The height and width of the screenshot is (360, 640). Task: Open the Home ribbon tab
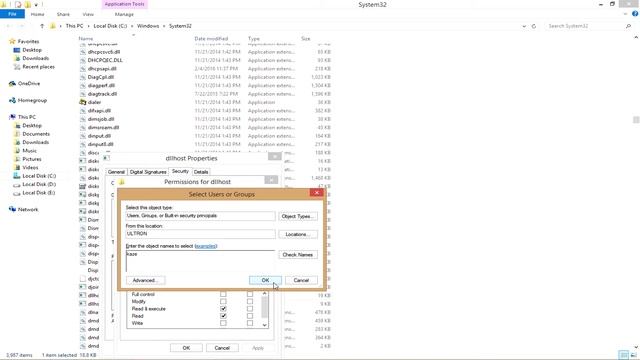(x=38, y=14)
